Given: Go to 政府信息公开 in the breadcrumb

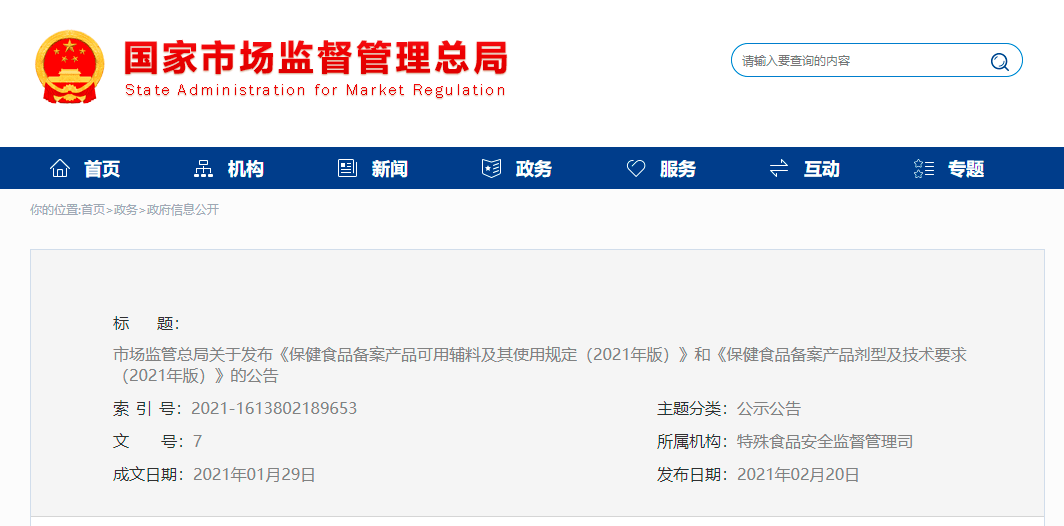Looking at the screenshot, I should (x=183, y=210).
